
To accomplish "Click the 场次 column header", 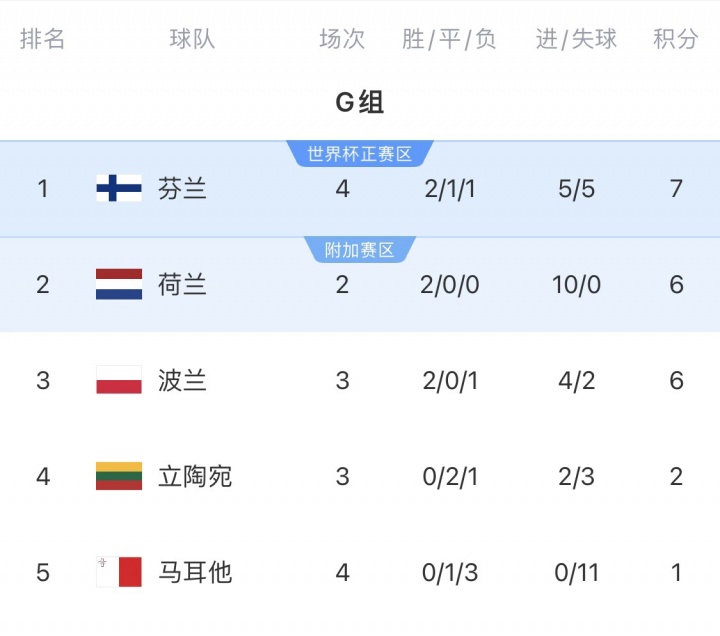I will click(342, 39).
